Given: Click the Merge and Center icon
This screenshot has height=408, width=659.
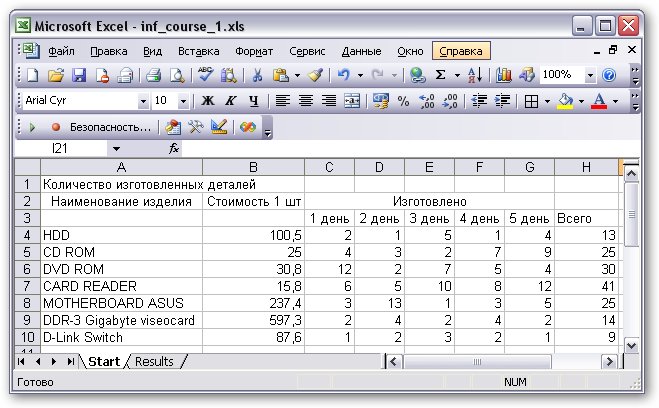Looking at the screenshot, I should tap(351, 101).
